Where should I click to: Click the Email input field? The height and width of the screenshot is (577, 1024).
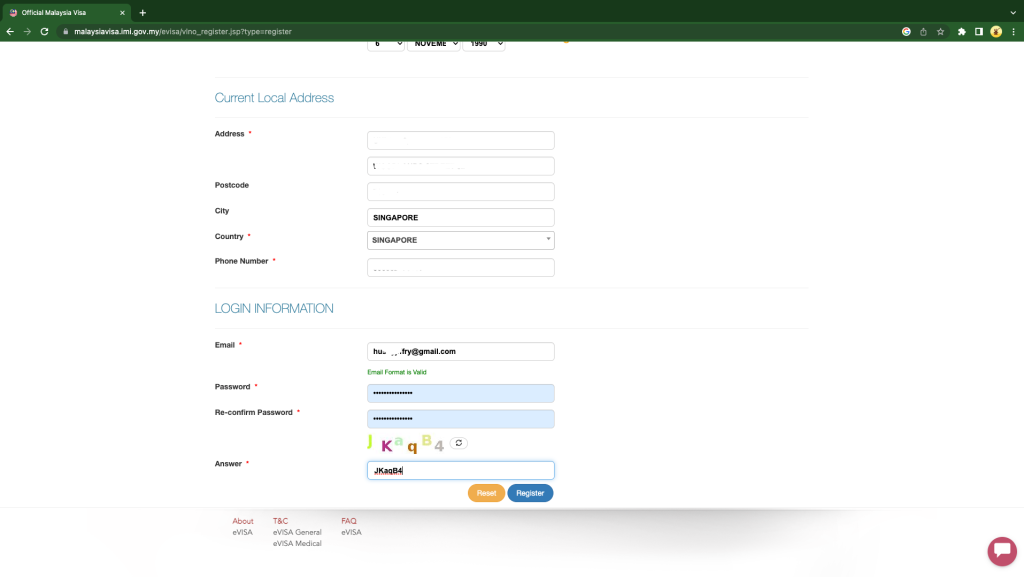click(460, 351)
